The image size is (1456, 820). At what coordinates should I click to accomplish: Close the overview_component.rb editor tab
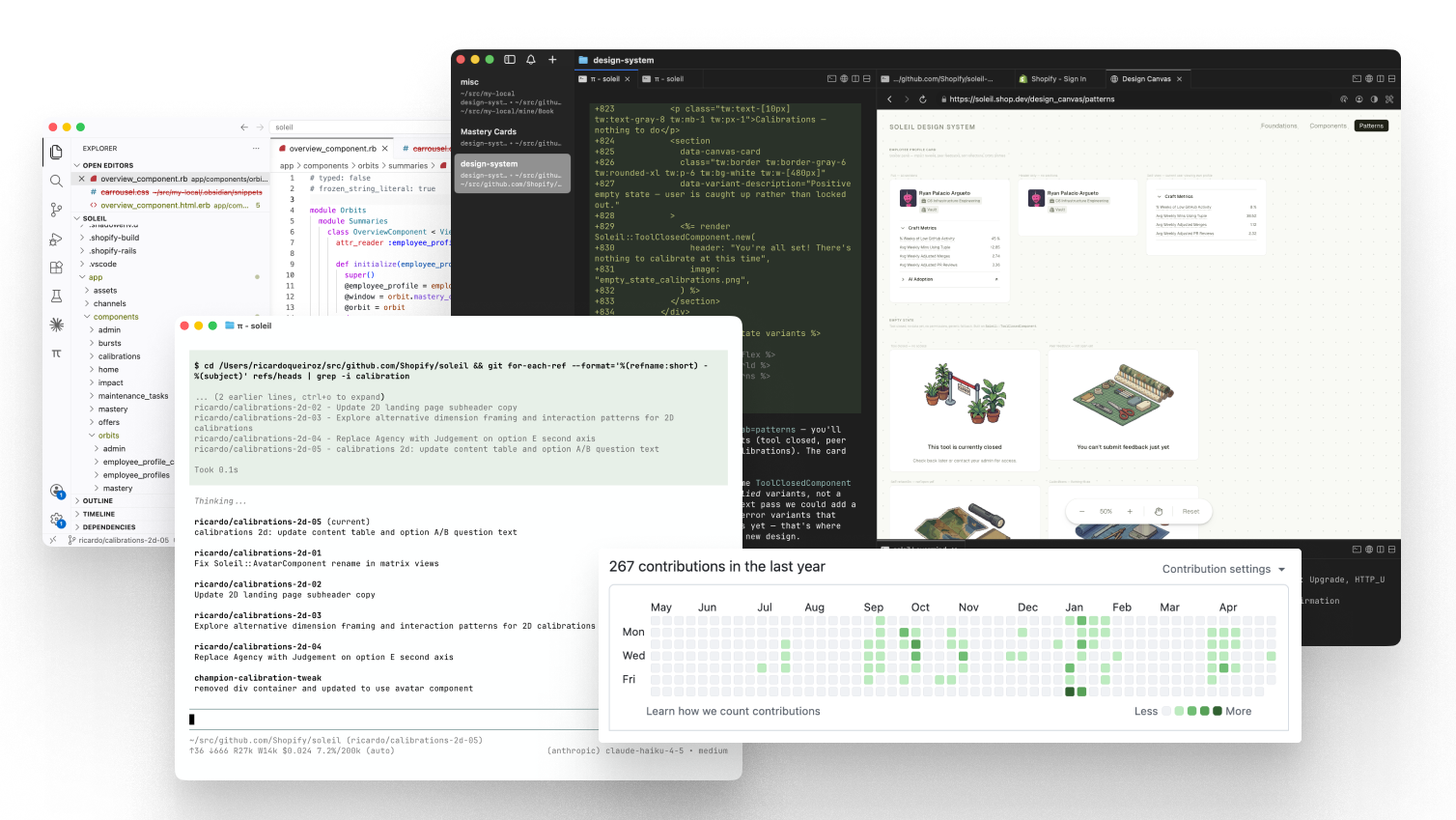pyautogui.click(x=385, y=149)
